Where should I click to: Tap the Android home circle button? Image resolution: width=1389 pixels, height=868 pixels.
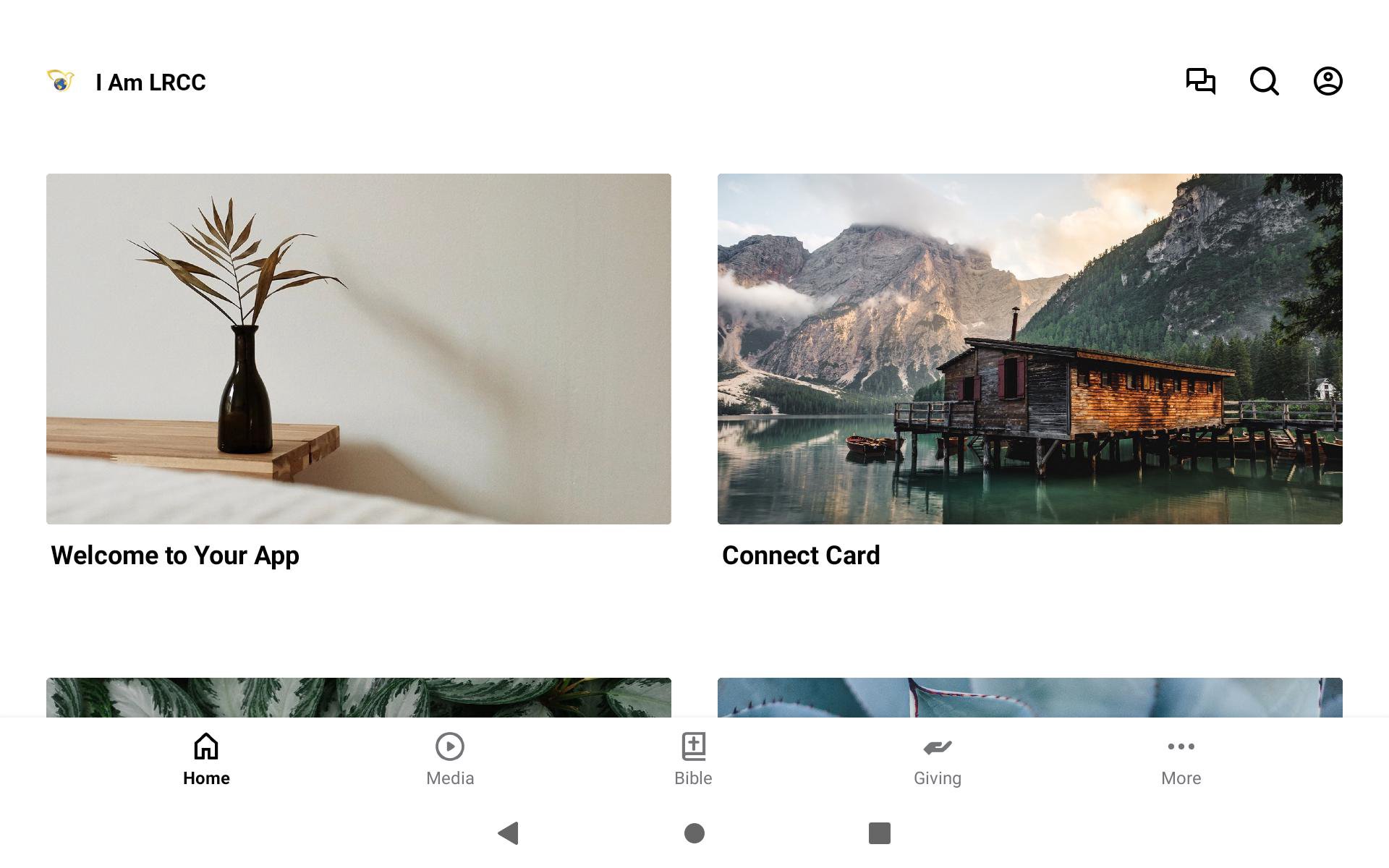(694, 833)
